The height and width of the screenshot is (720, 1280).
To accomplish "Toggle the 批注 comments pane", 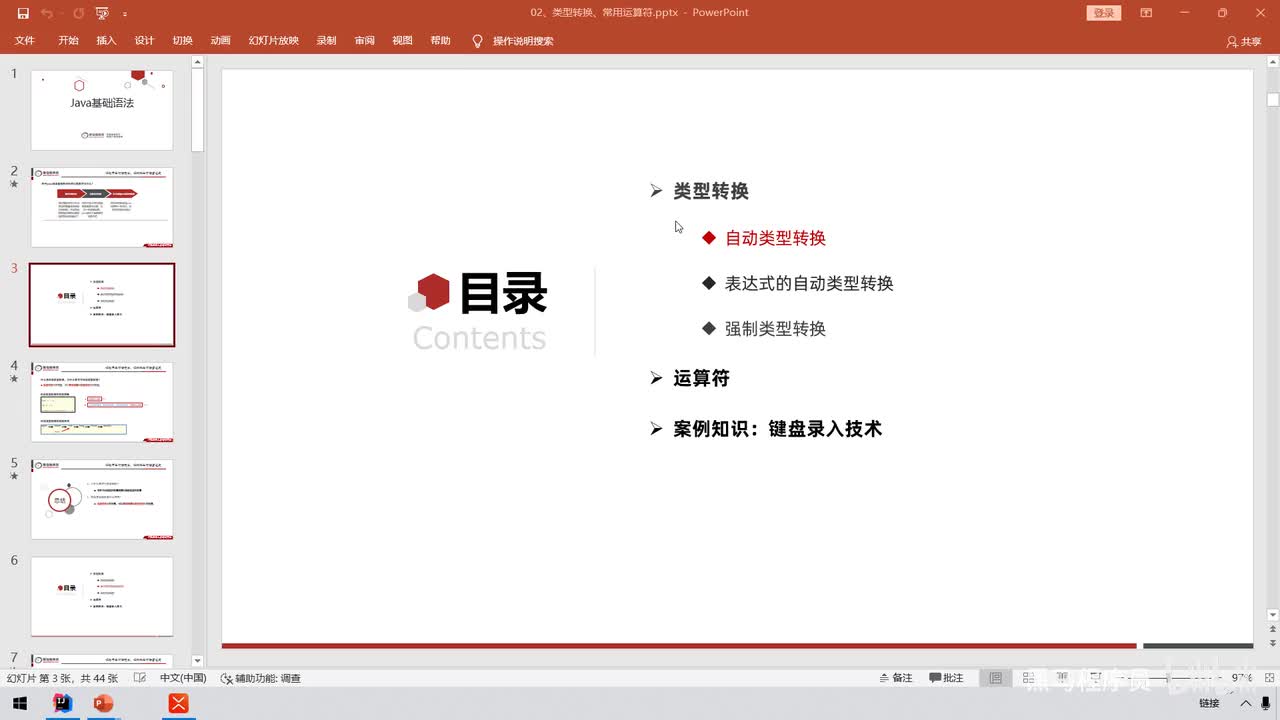I will tap(947, 678).
